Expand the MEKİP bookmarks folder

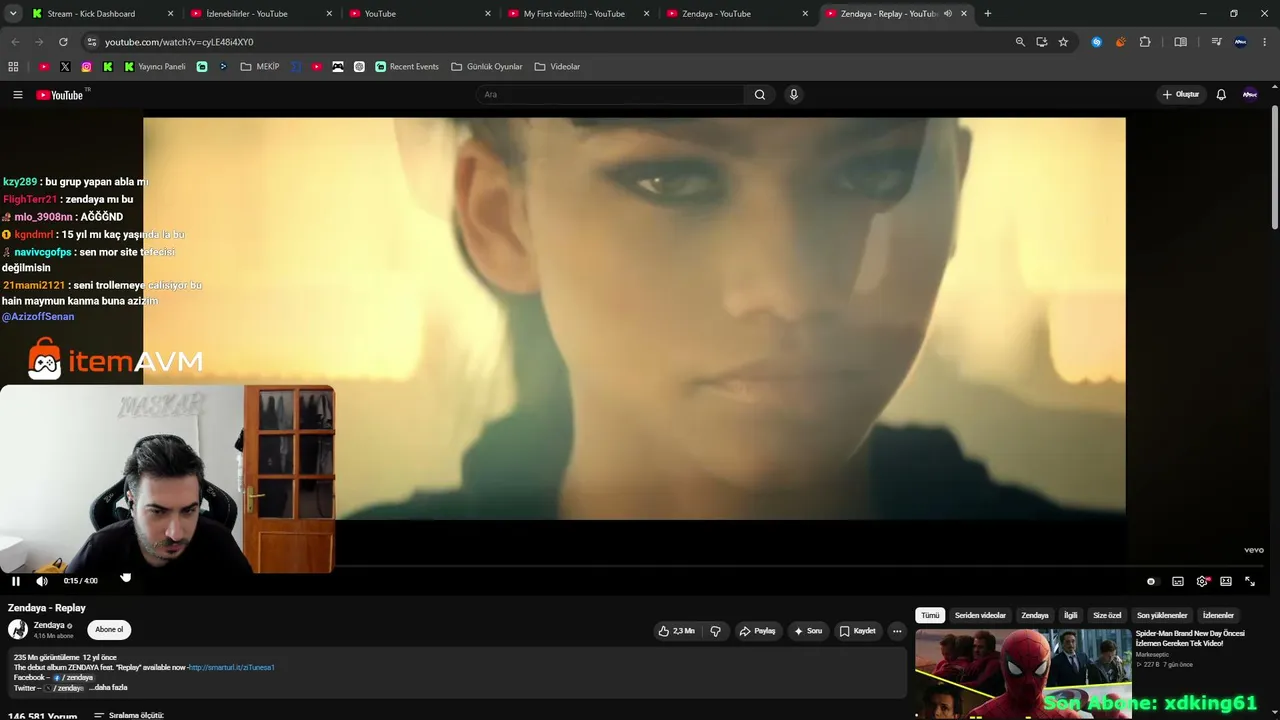point(260,67)
